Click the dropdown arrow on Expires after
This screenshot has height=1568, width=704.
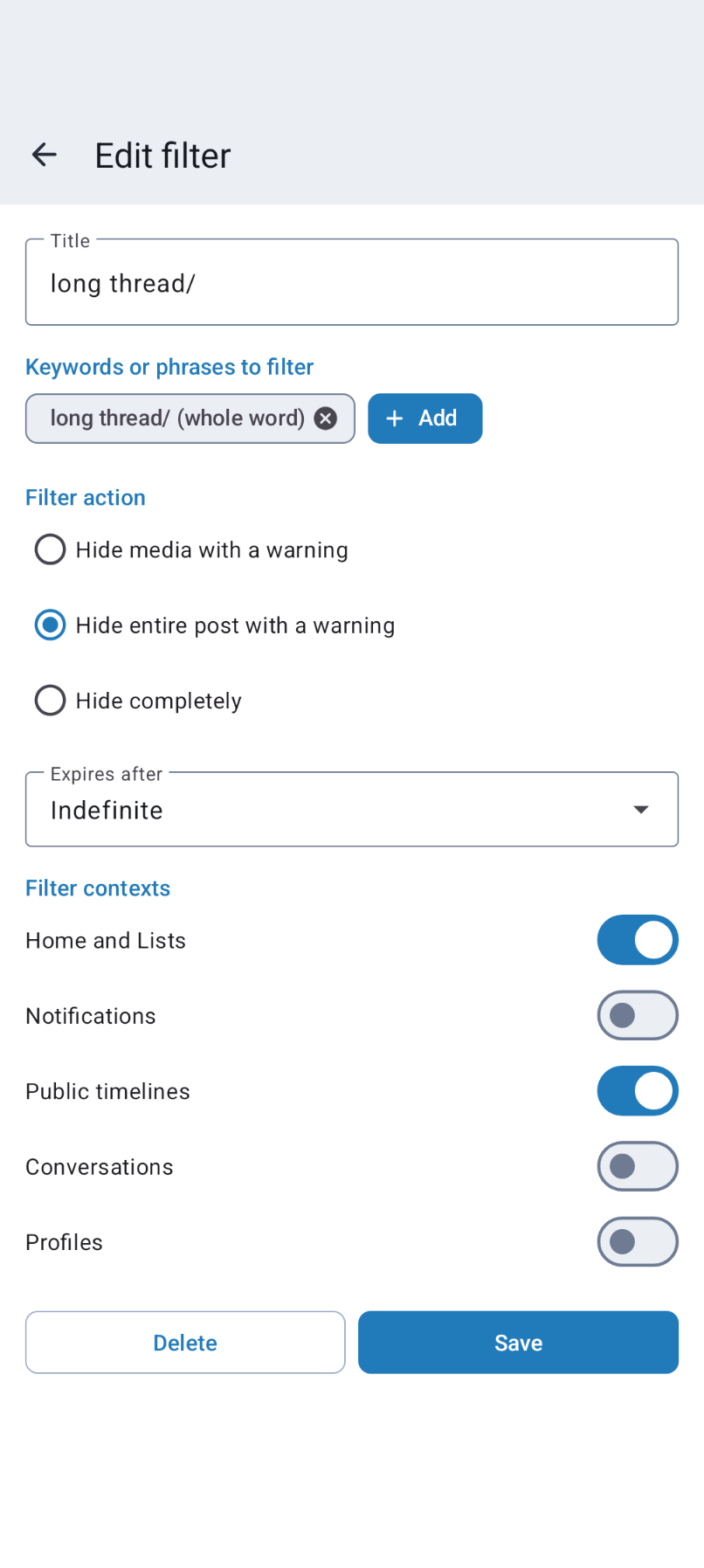tap(640, 809)
